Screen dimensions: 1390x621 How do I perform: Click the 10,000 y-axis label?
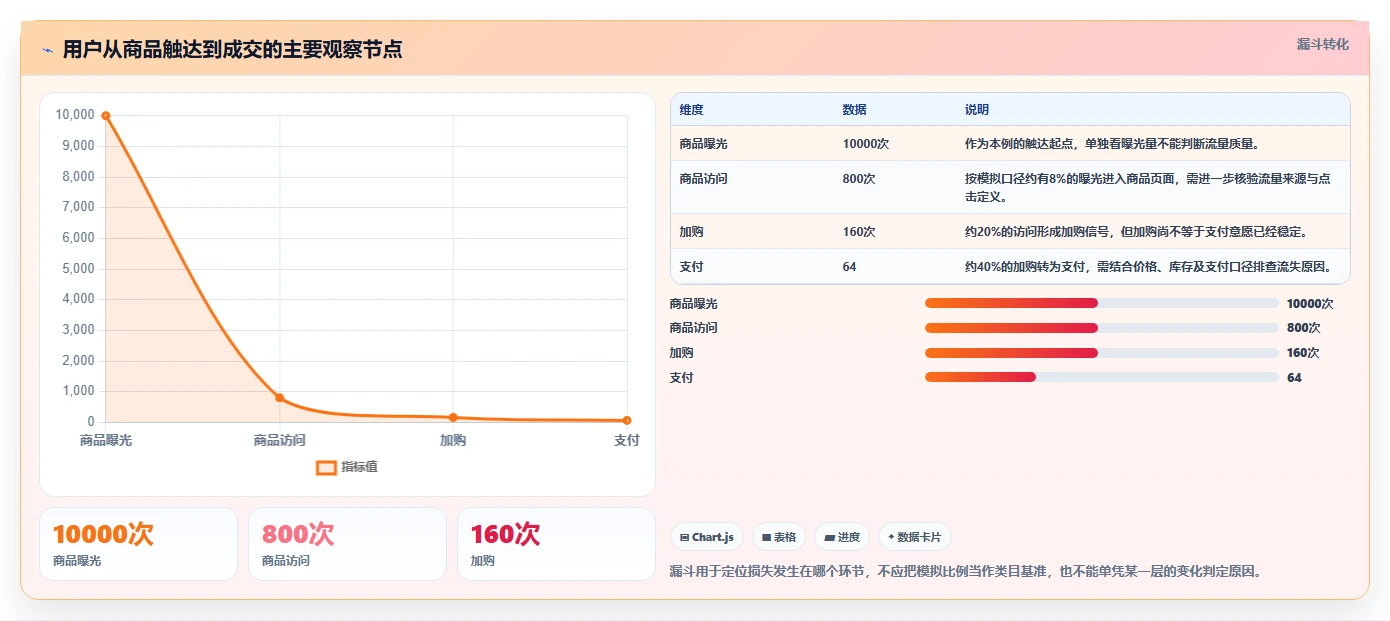(x=75, y=115)
